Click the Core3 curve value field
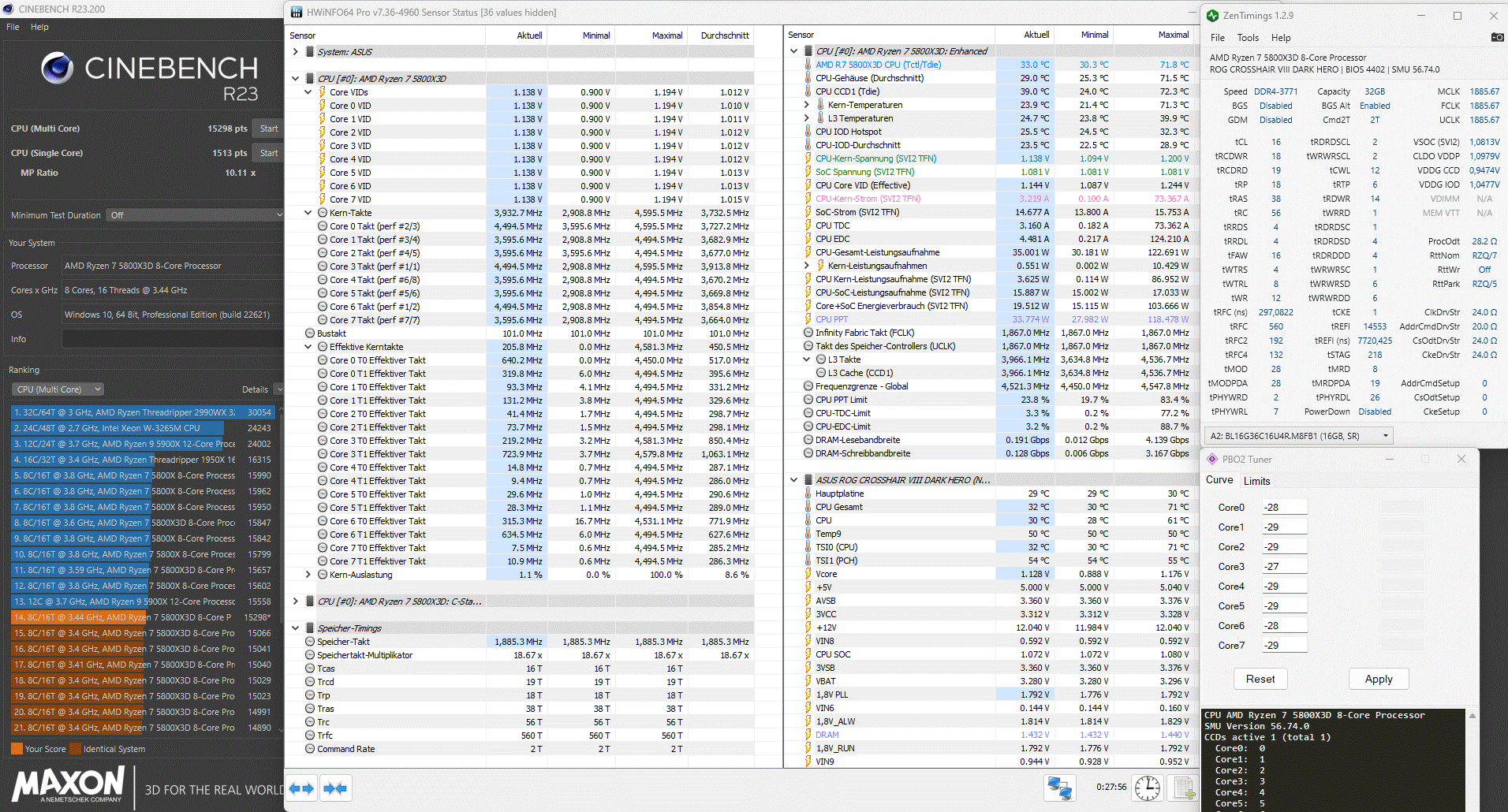 [1285, 567]
